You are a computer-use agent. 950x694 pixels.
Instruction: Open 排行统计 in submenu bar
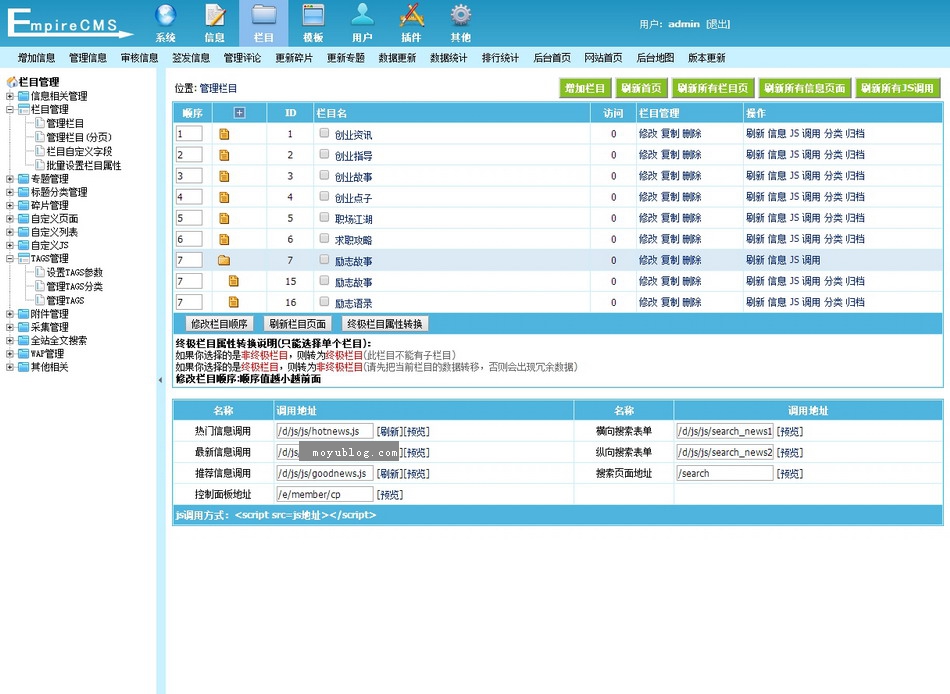click(x=500, y=58)
